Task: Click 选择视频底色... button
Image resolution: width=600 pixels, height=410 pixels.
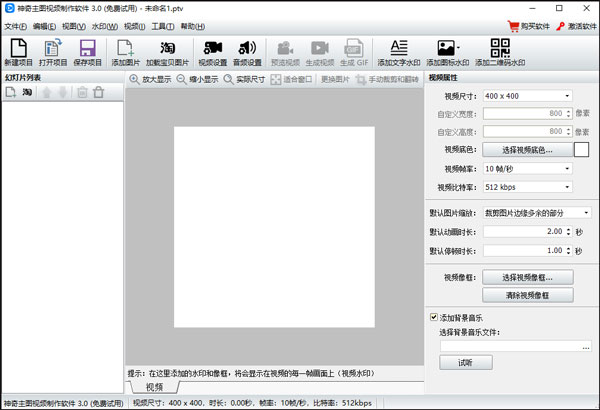Action: tap(527, 150)
